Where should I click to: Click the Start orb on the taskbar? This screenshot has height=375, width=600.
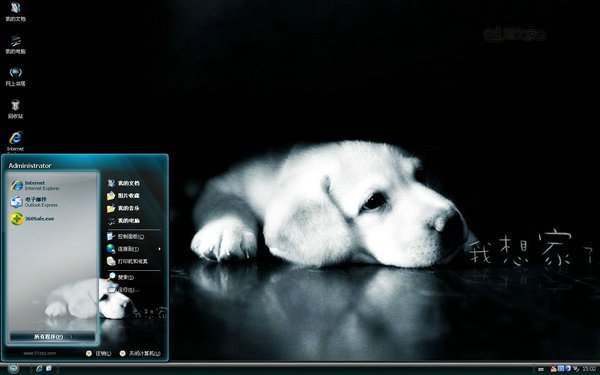[x=13, y=368]
